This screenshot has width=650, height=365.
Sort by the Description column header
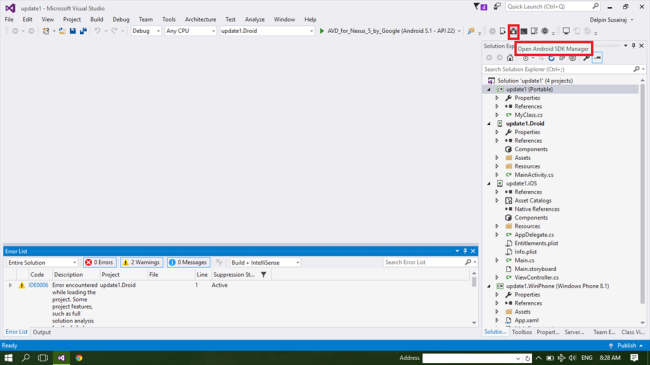(x=68, y=275)
